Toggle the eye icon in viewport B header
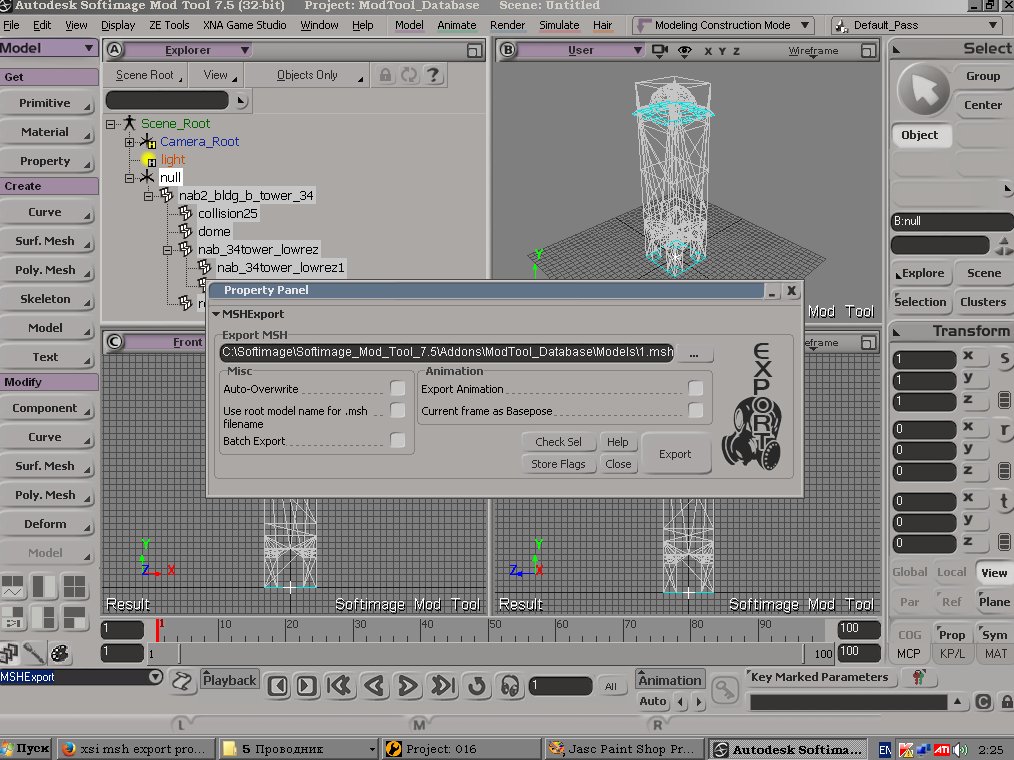The image size is (1014, 760). [x=685, y=50]
